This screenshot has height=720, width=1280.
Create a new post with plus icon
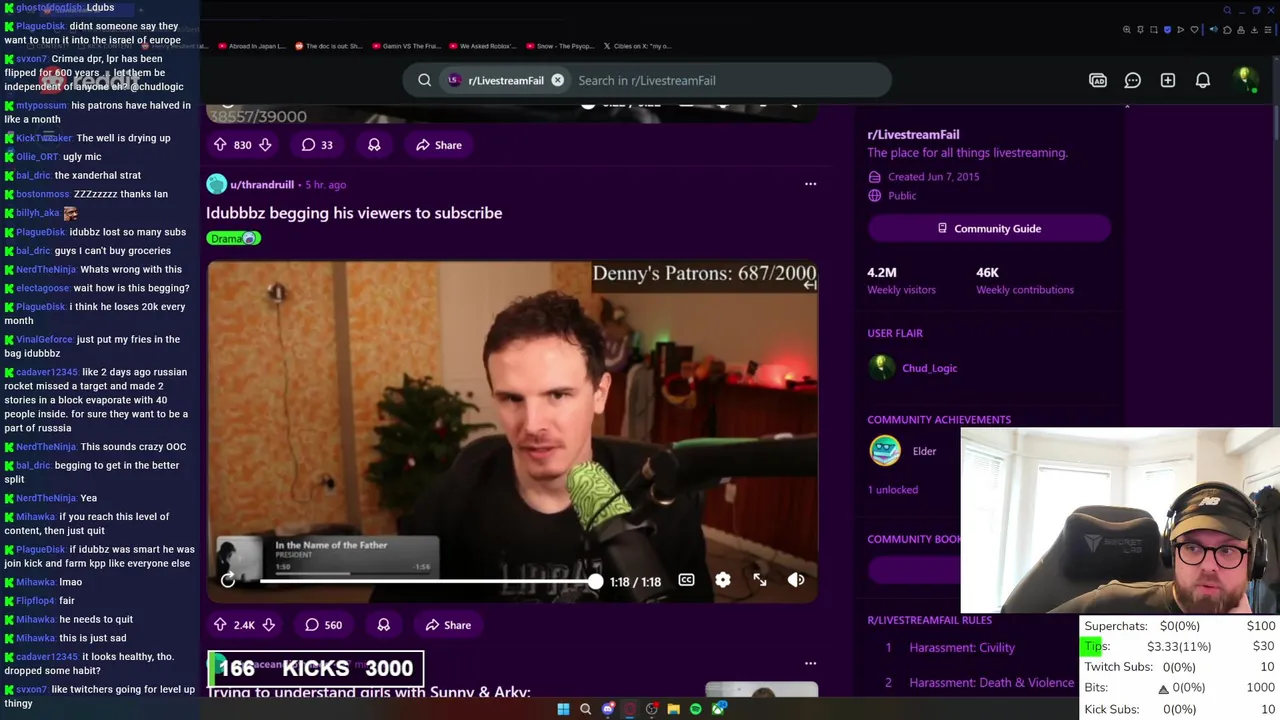(x=1168, y=80)
